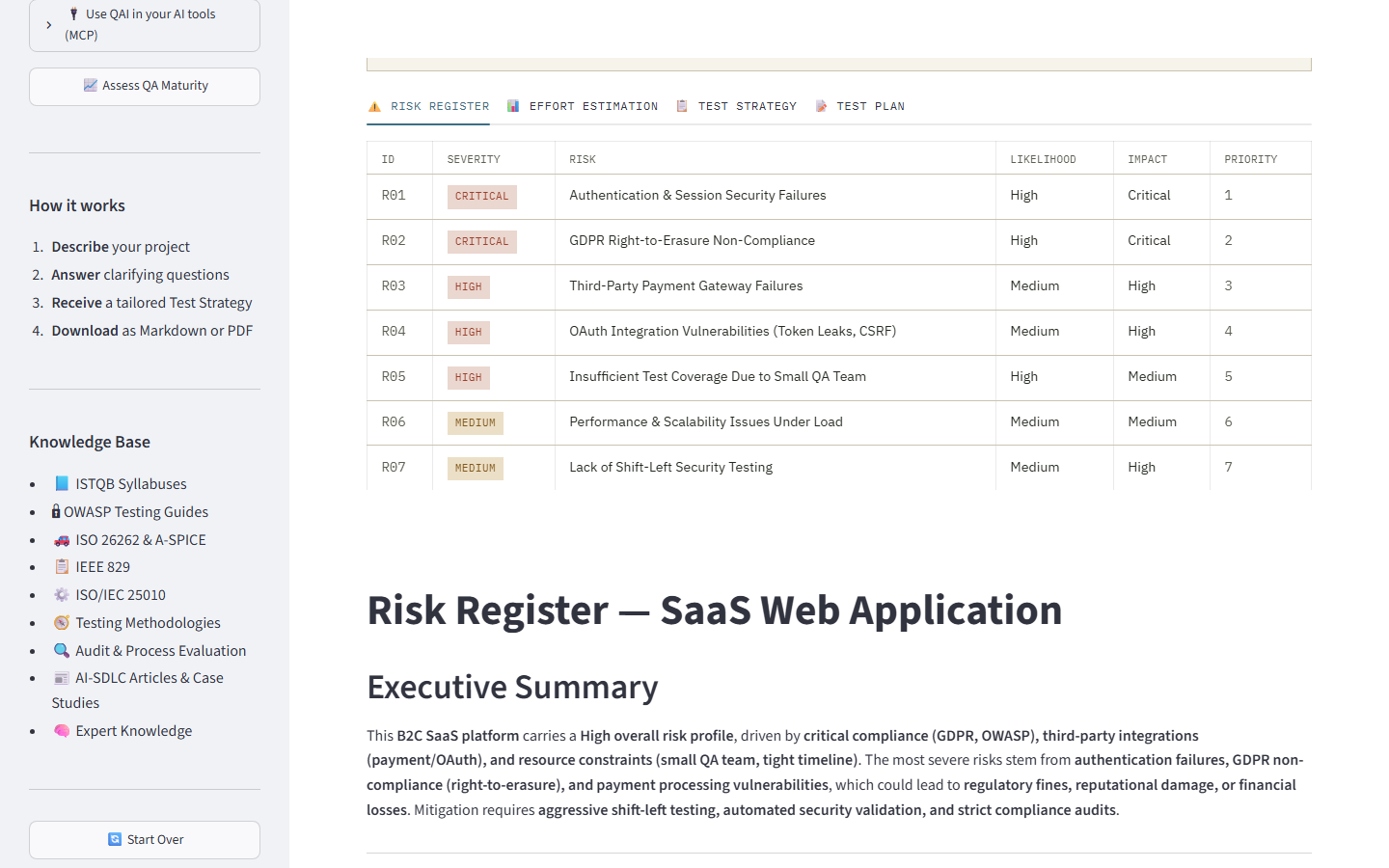
Task: Click the MEDIUM badge in row R06
Action: (476, 423)
